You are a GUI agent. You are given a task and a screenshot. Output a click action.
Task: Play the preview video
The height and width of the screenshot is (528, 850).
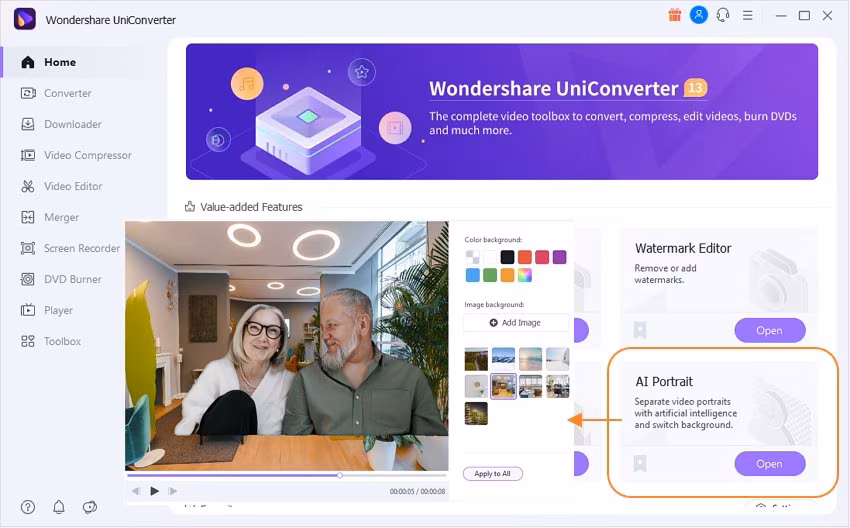[x=154, y=491]
